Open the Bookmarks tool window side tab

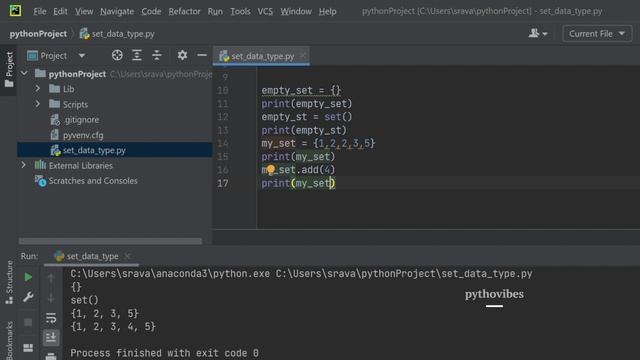(9, 340)
